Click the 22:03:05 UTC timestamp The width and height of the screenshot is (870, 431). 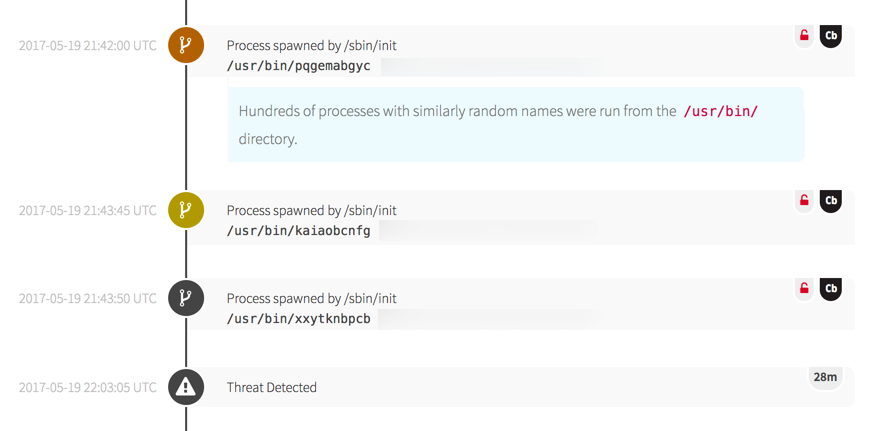[88, 387]
